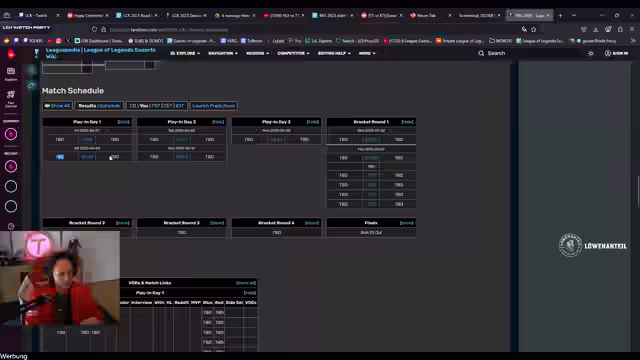Open the Fan Central sidebar icon
This screenshot has height=360, width=640.
click(x=11, y=98)
